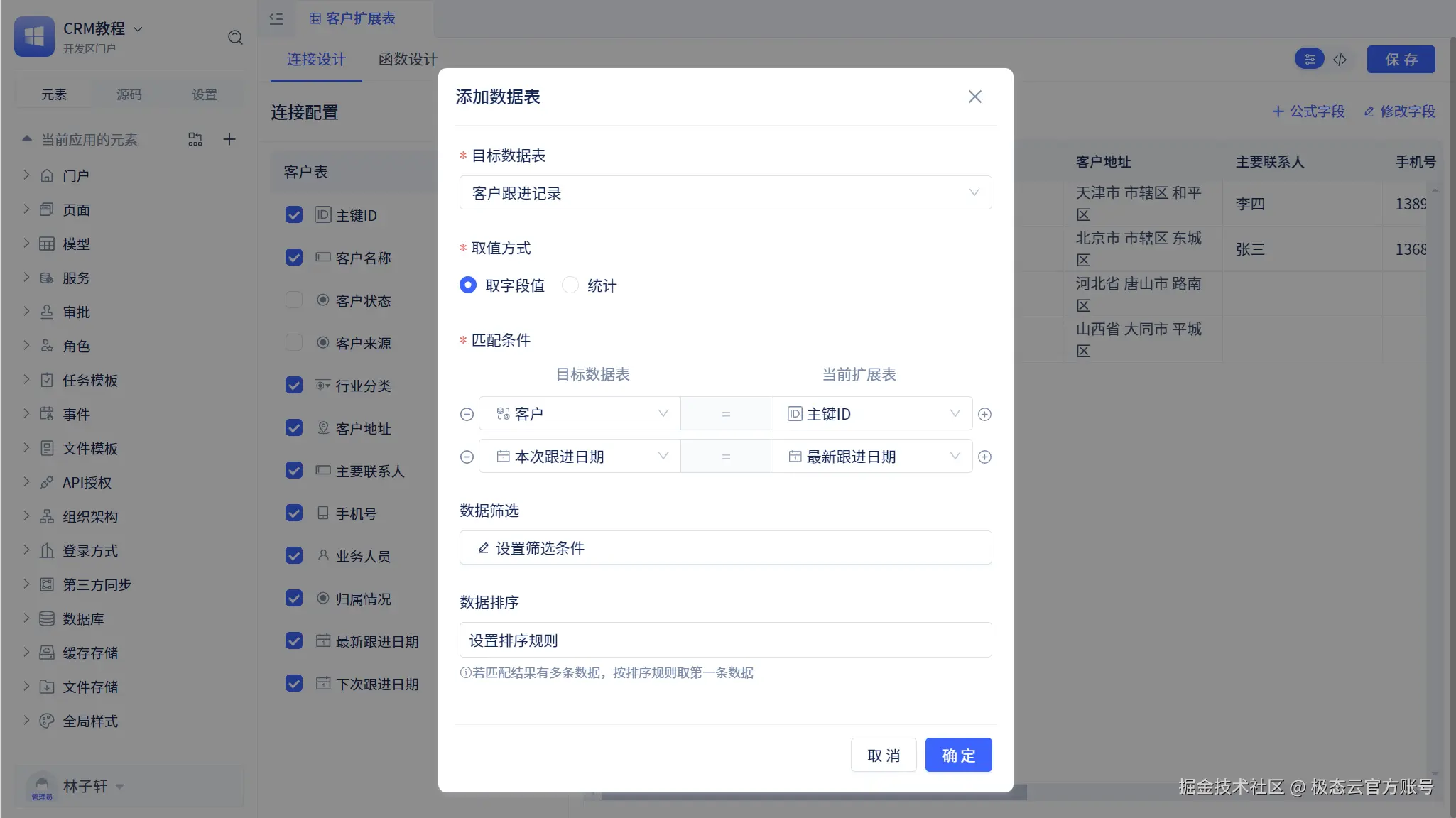Open the 目标数据表 dropdown
1456x818 pixels.
725,192
